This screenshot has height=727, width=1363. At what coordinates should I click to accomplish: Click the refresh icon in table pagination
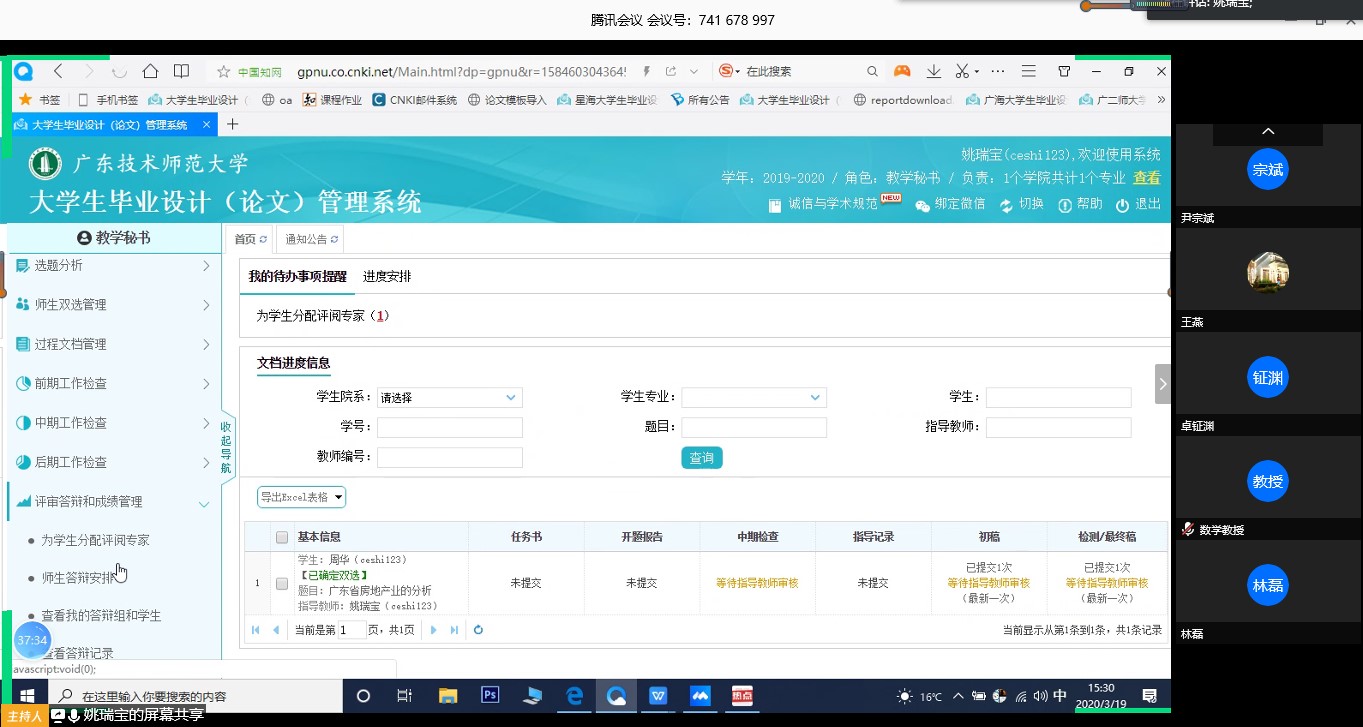478,630
